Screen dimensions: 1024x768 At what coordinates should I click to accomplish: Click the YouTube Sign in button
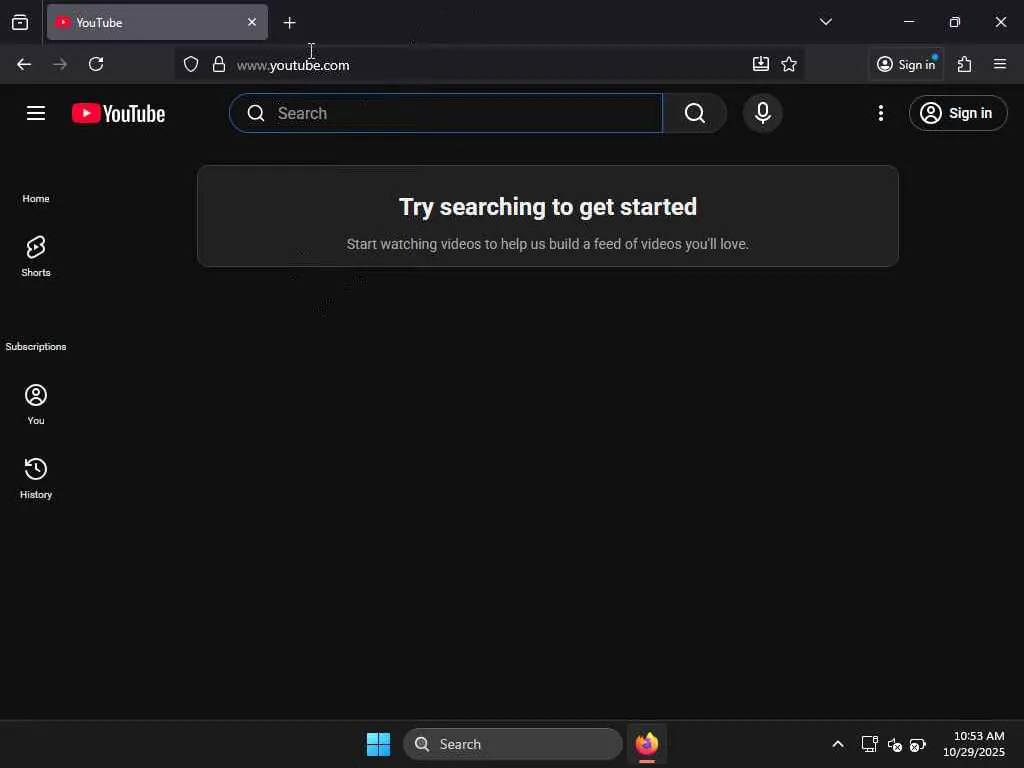957,113
